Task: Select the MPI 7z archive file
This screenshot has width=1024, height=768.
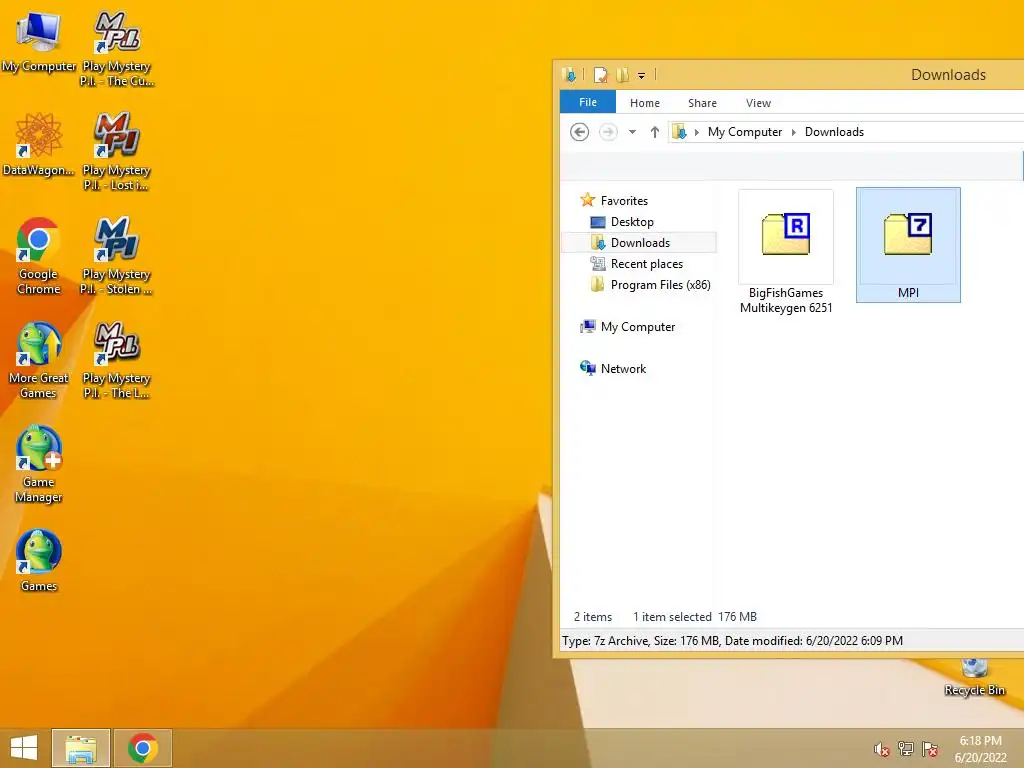Action: [x=908, y=245]
